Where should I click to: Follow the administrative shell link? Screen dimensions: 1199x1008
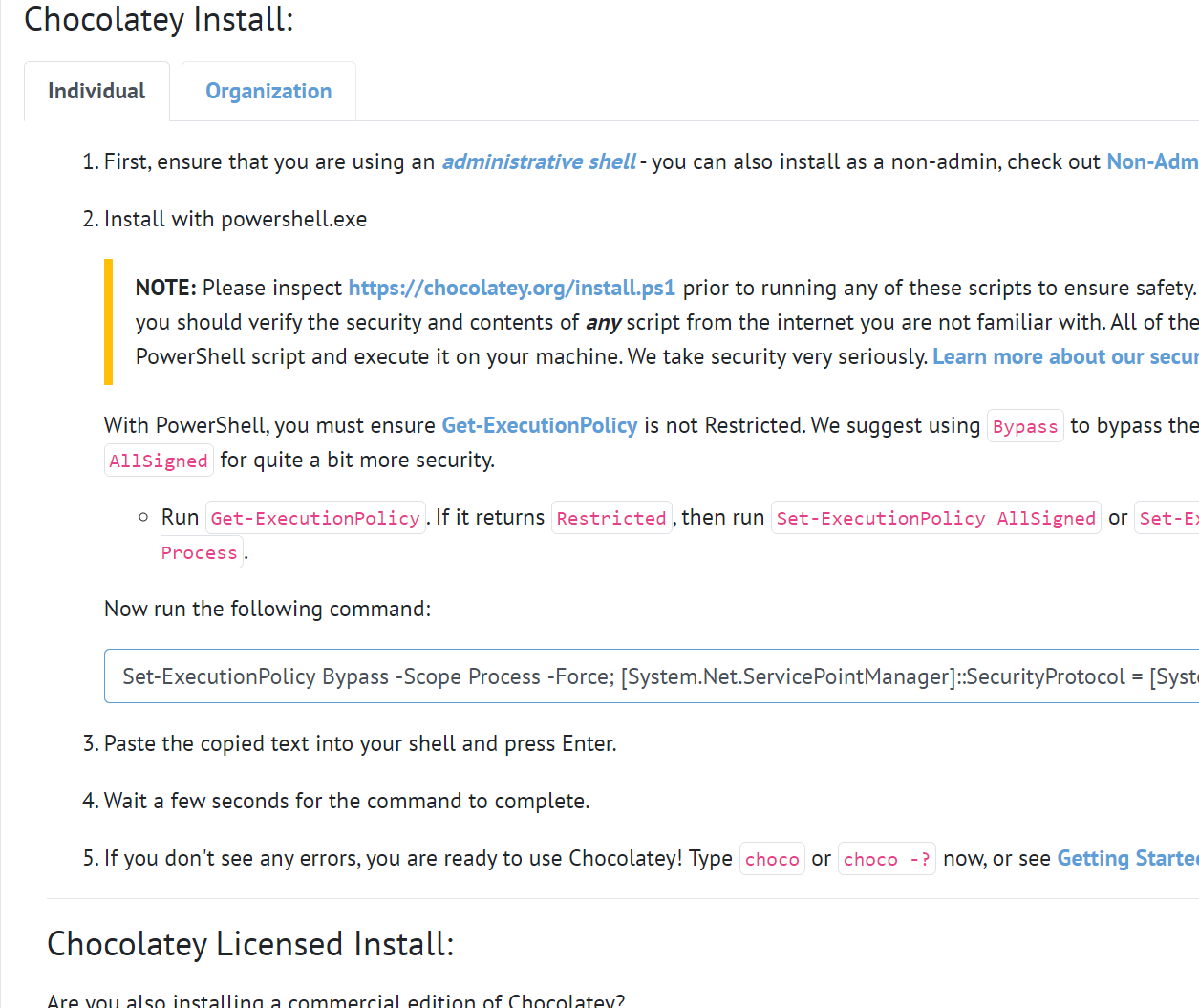(x=539, y=162)
